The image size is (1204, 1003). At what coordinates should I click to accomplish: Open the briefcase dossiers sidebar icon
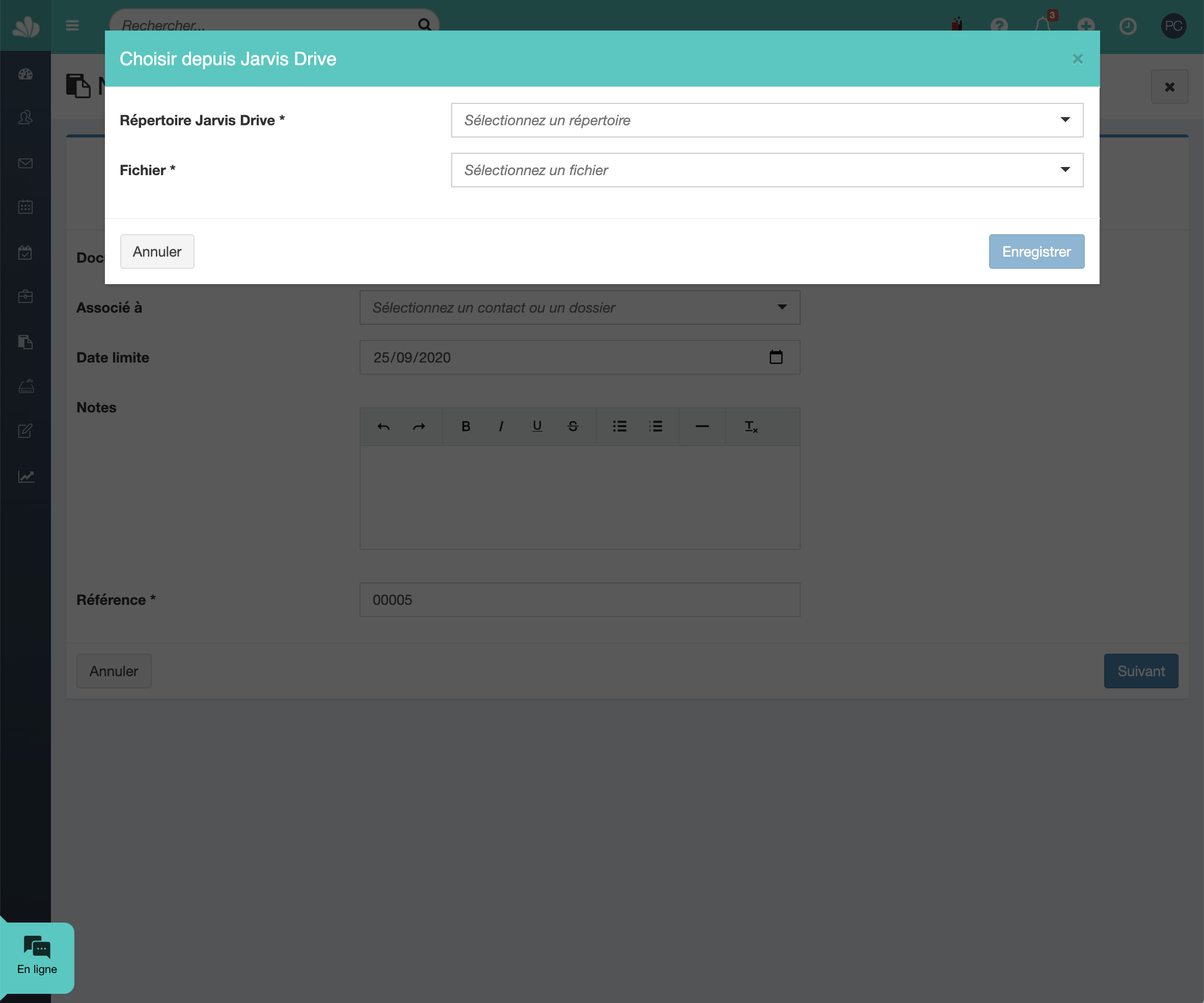point(25,296)
